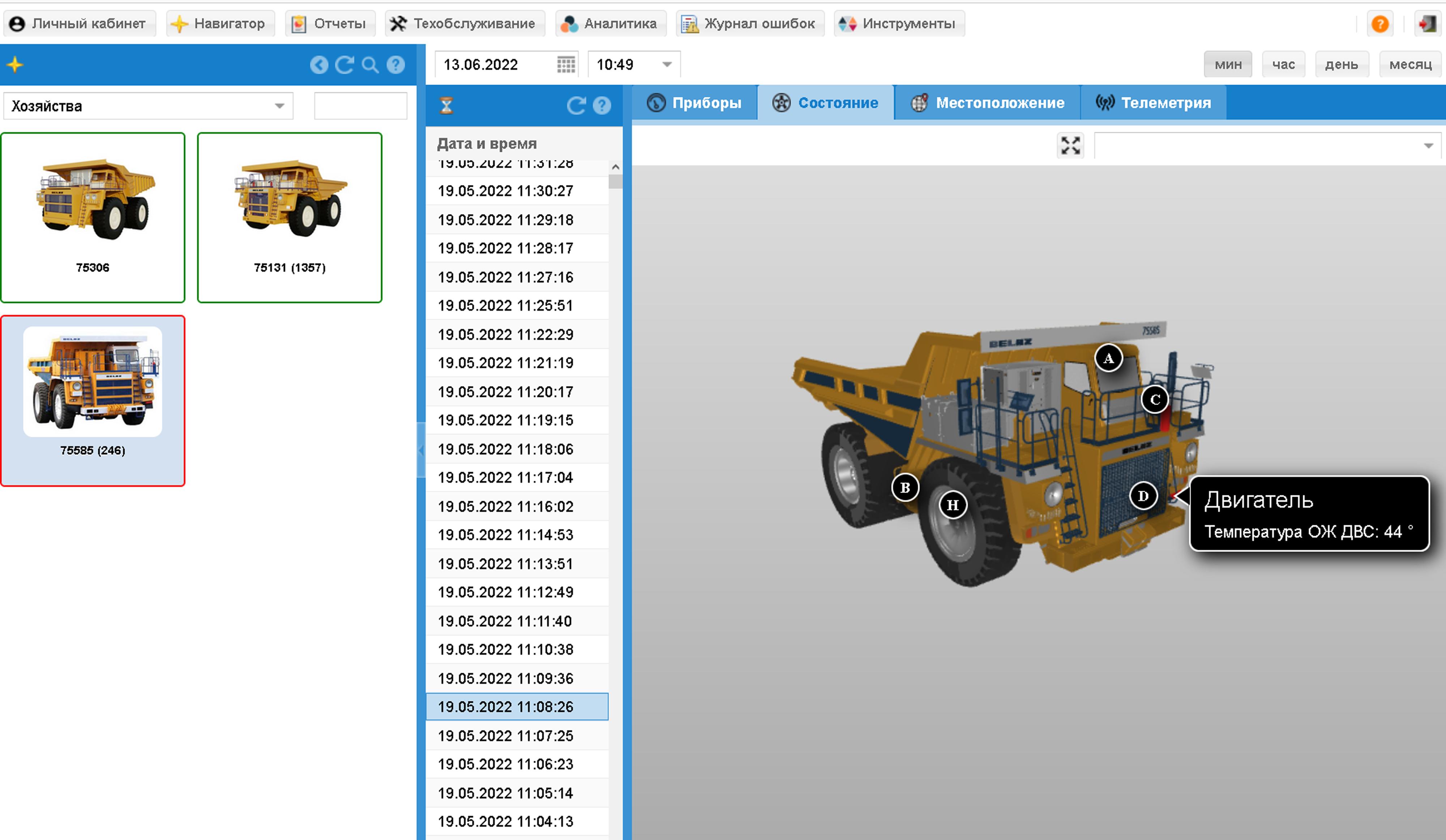Open search with the magnifier icon
Image resolution: width=1446 pixels, height=840 pixels.
point(370,65)
